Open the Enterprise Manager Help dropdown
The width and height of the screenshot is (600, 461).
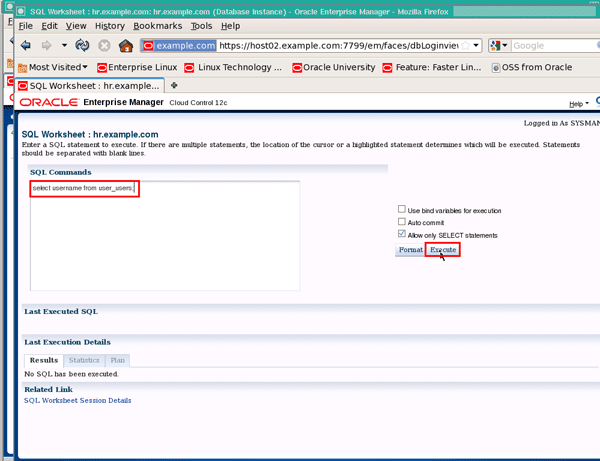[x=579, y=104]
